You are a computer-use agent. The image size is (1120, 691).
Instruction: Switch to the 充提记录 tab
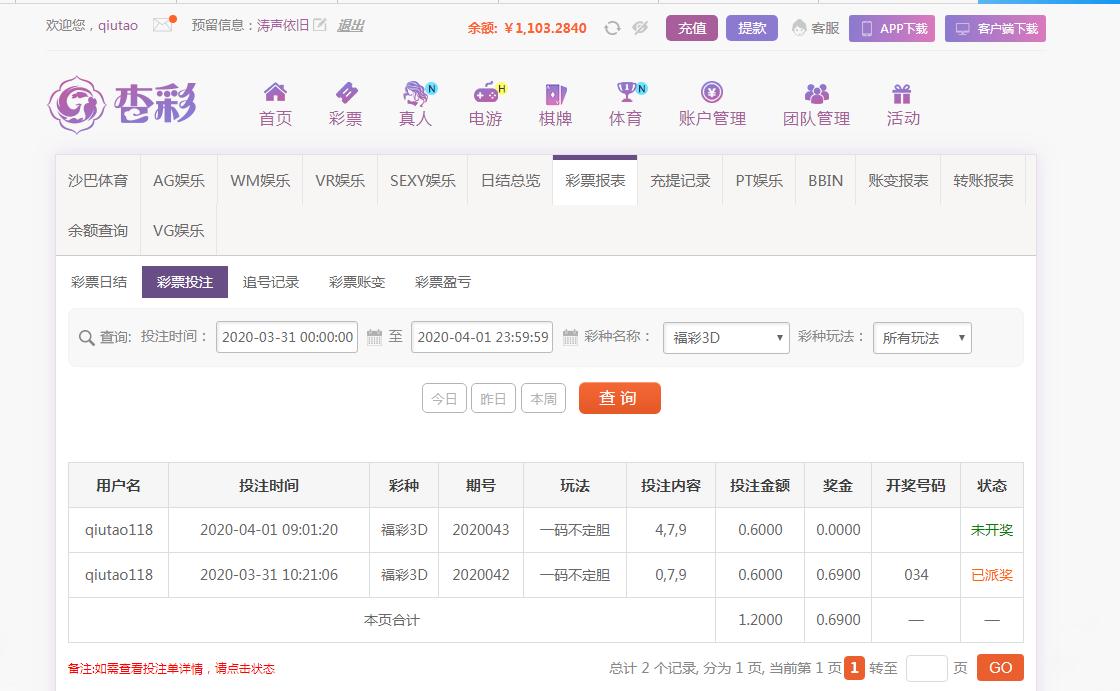tap(680, 181)
